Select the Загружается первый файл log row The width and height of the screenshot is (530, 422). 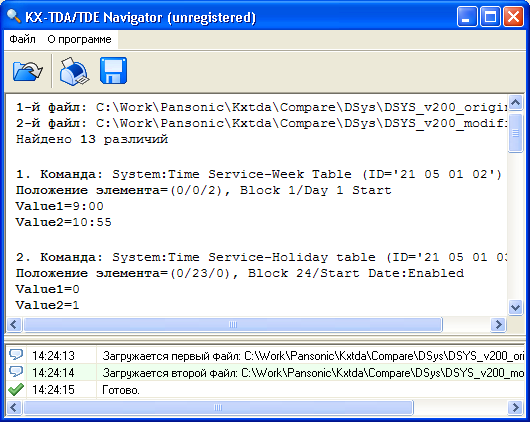point(265,355)
